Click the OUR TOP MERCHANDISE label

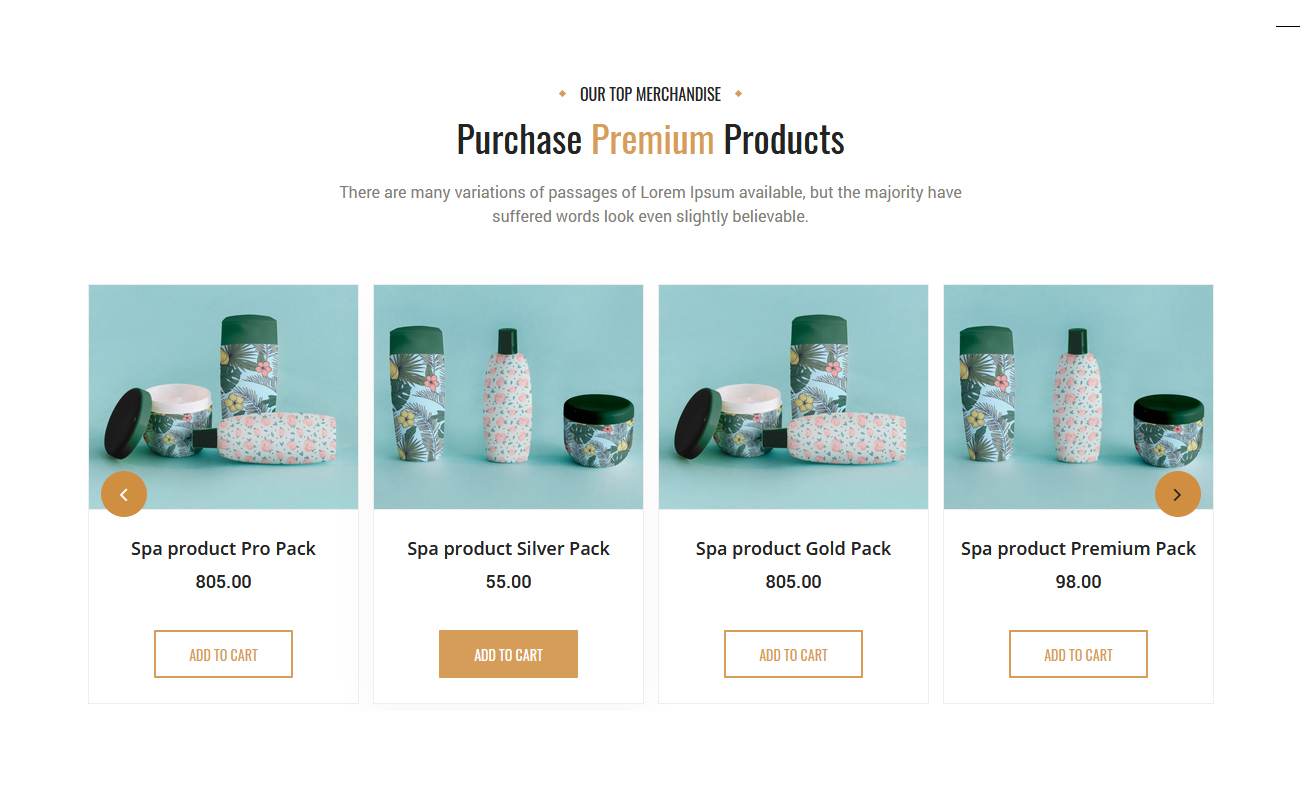point(650,94)
